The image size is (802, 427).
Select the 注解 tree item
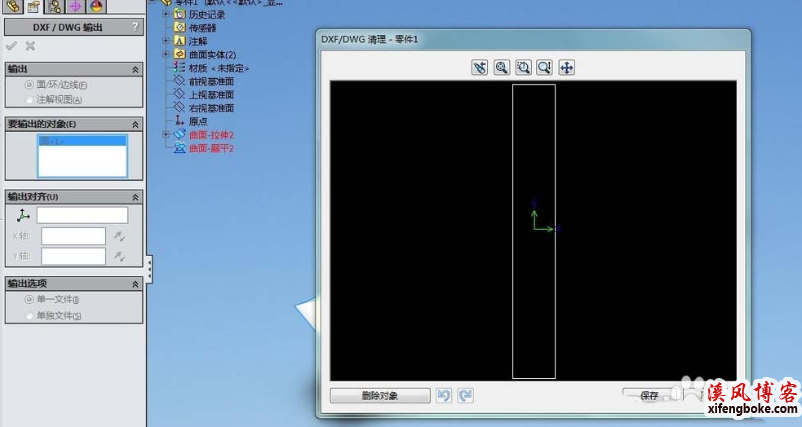(x=198, y=41)
